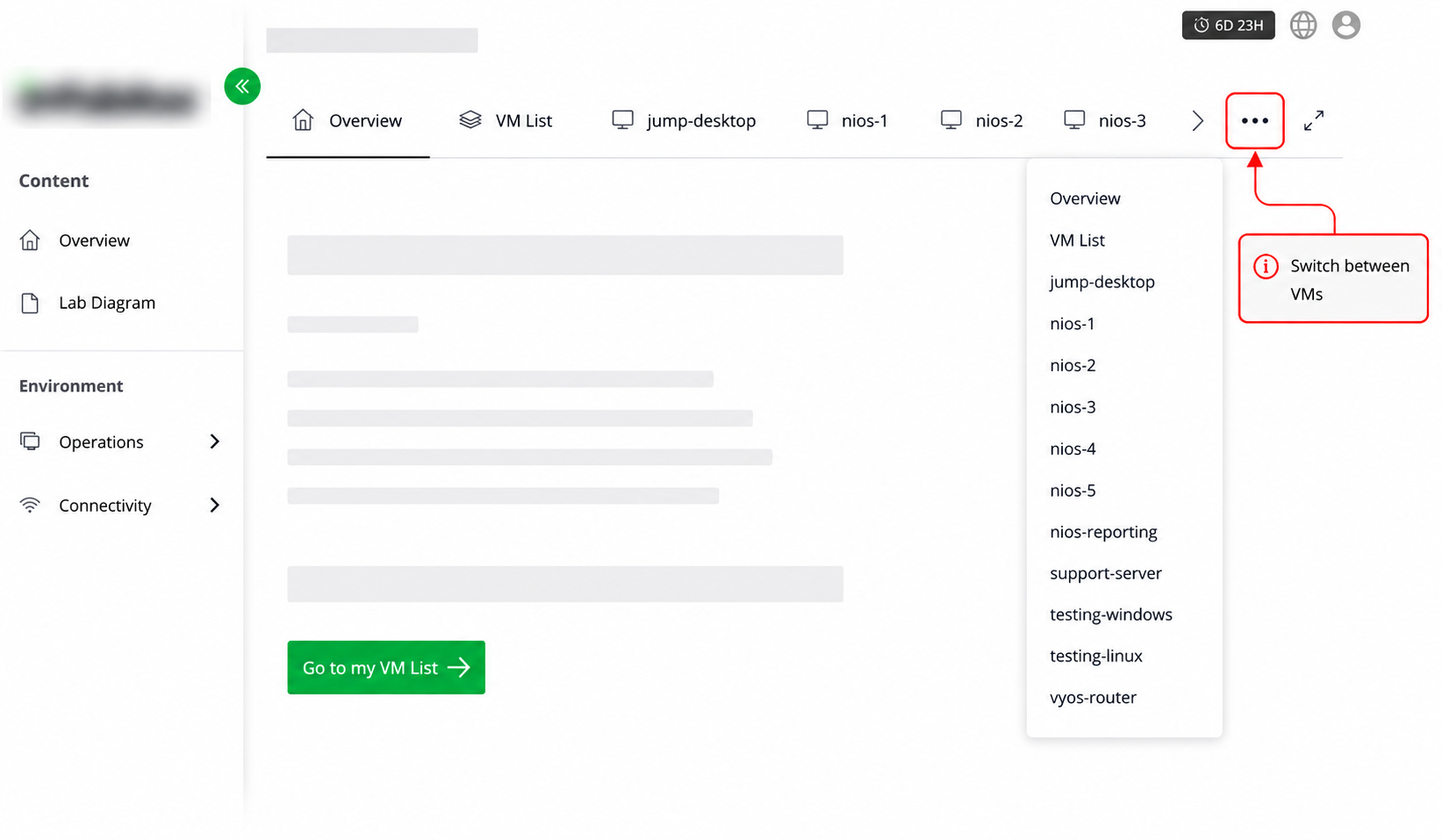
Task: Pick testing-windows from the VM dropdown
Action: [1111, 614]
